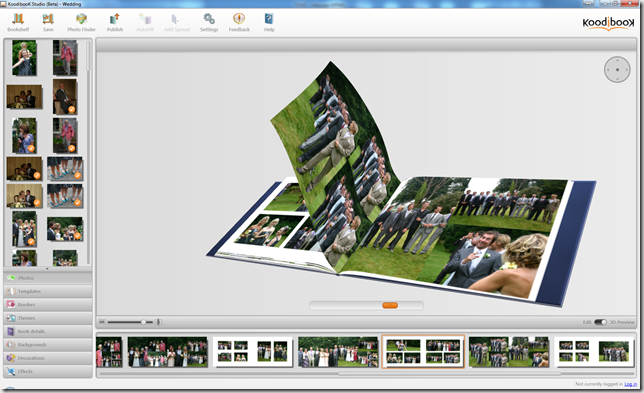Image resolution: width=644 pixels, height=393 pixels.
Task: Open the Effects section
Action: click(x=48, y=371)
